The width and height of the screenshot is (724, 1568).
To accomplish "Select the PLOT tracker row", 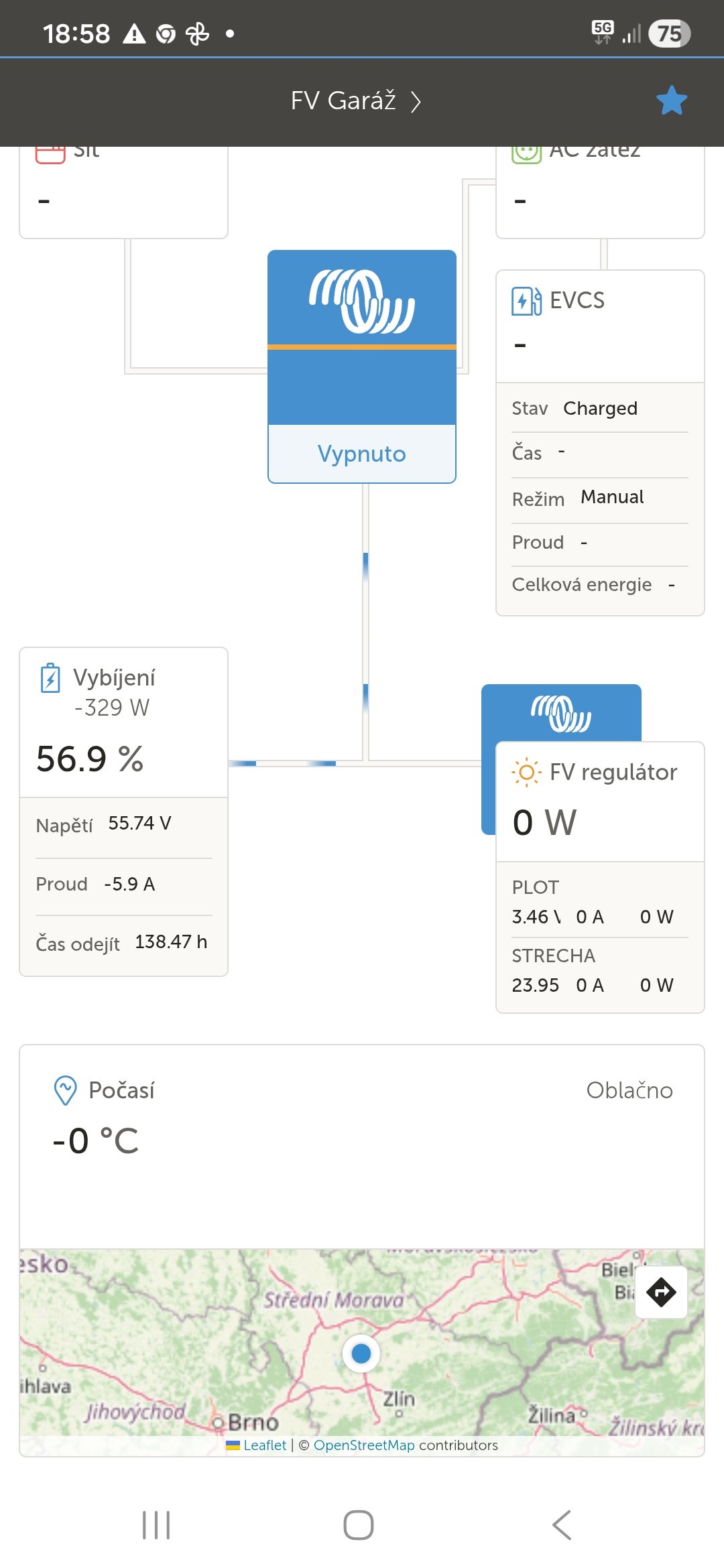I will [x=600, y=902].
